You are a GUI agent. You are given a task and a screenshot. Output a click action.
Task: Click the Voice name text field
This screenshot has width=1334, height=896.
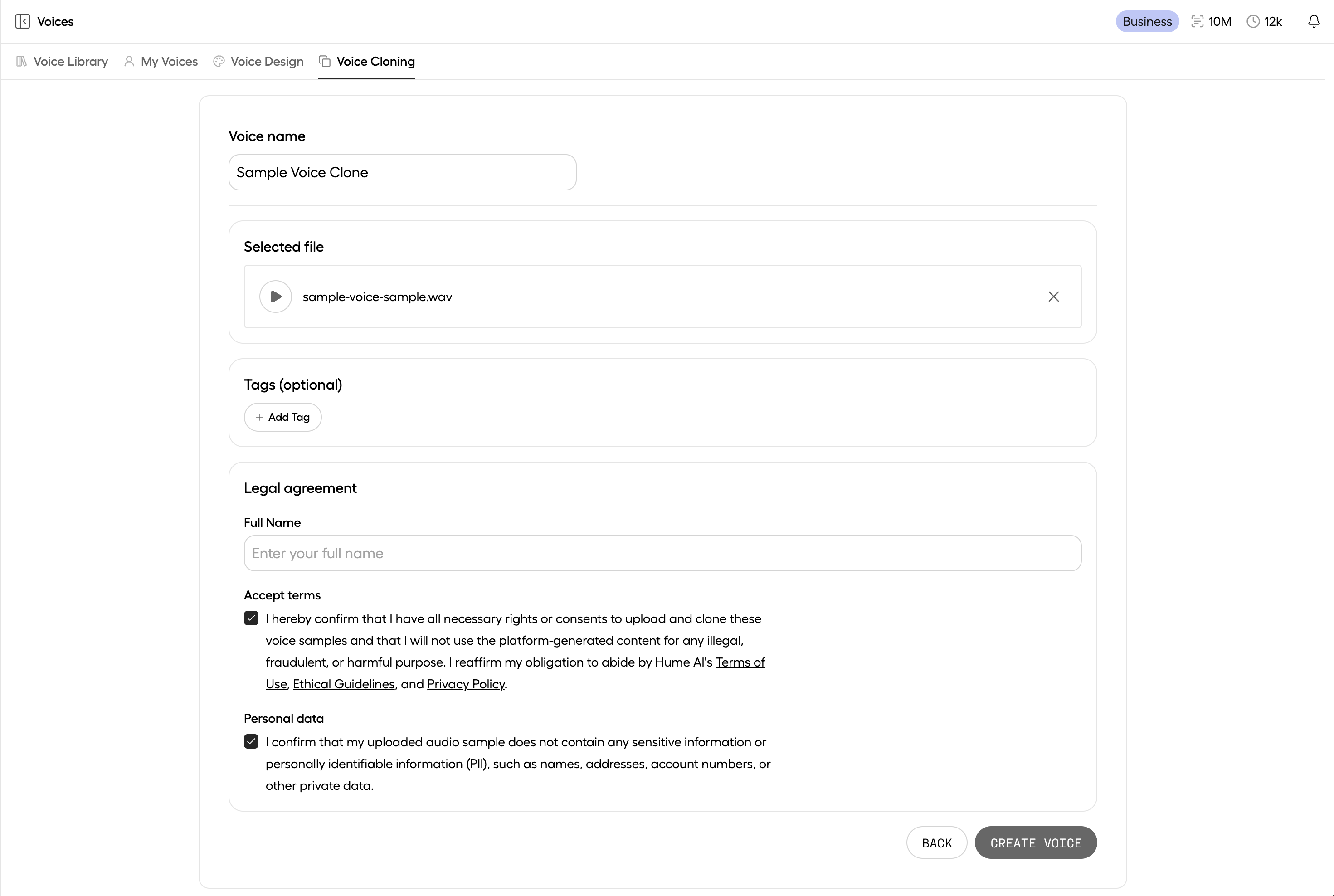(402, 173)
